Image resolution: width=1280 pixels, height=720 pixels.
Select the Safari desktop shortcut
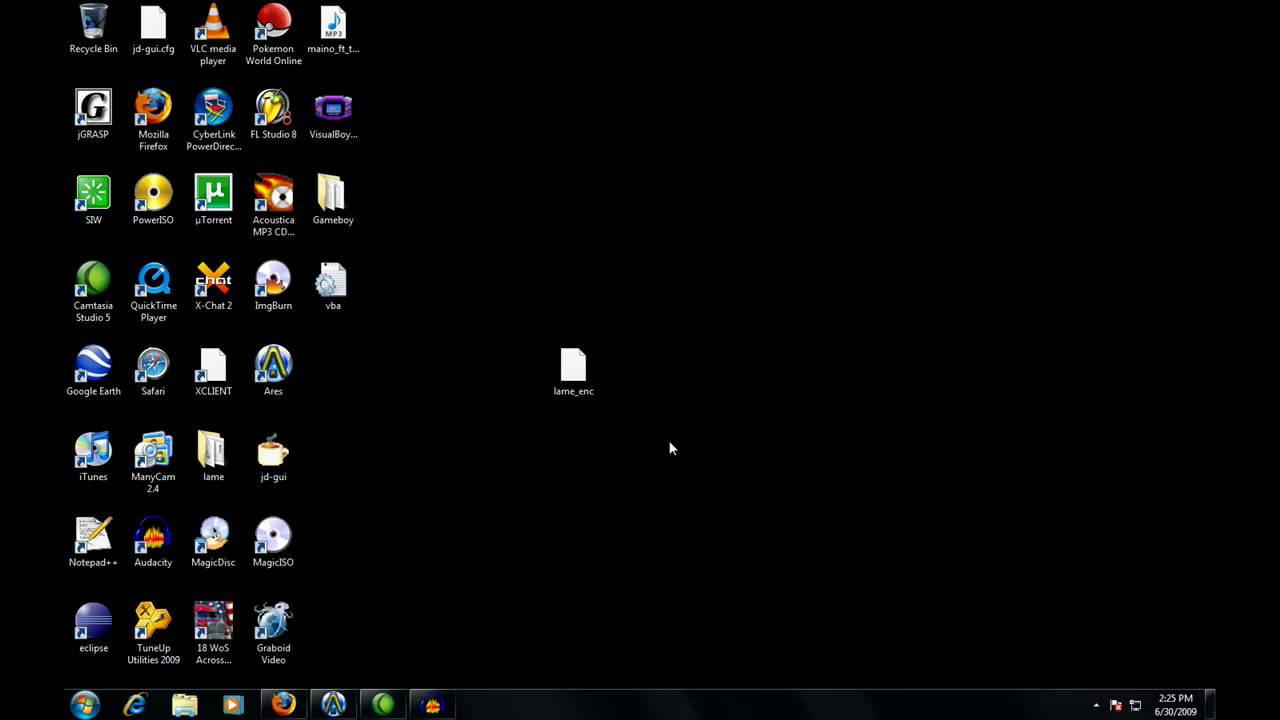(x=153, y=372)
